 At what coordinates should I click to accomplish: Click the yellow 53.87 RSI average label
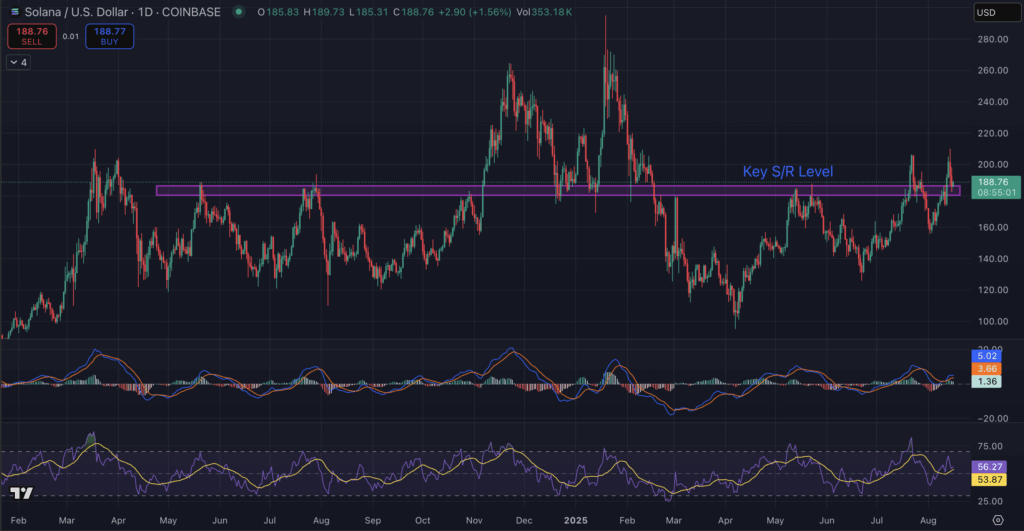990,479
